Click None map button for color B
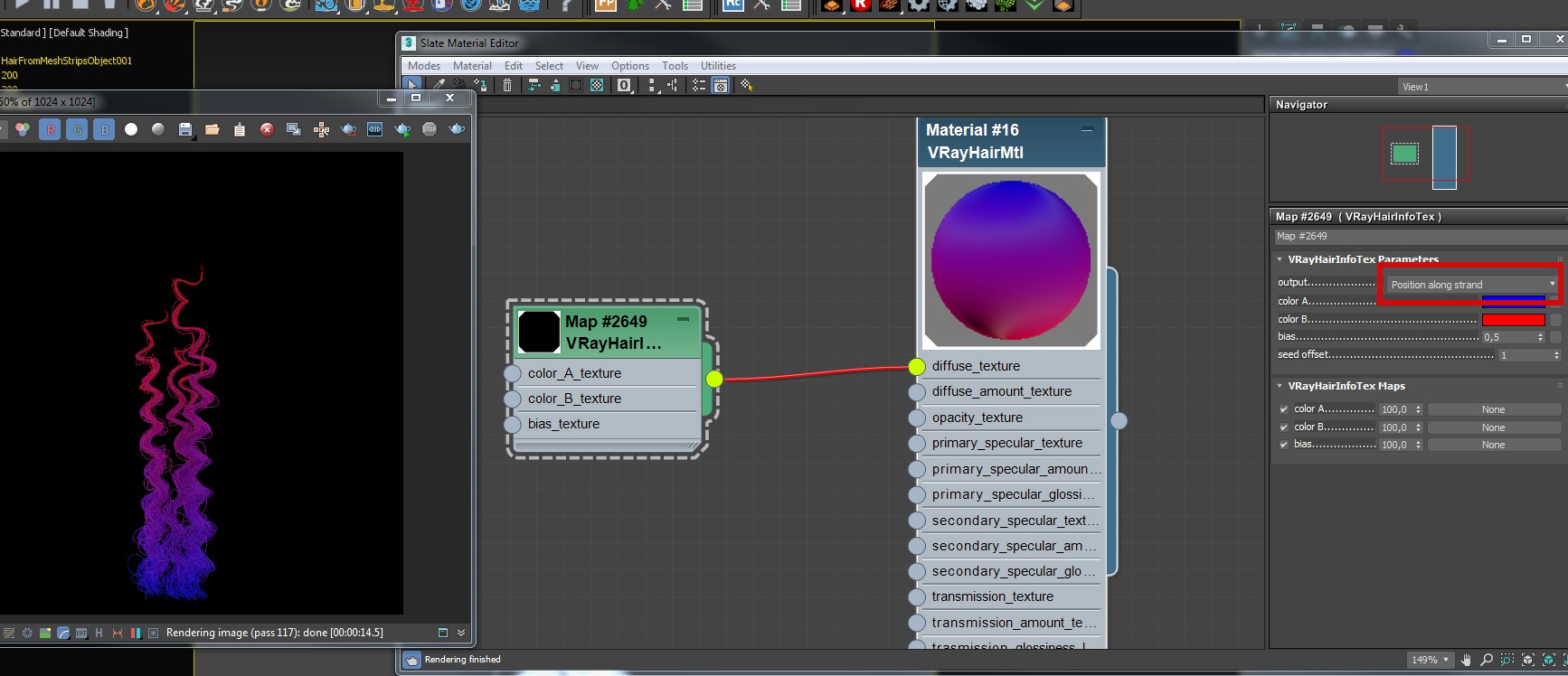 click(1494, 427)
